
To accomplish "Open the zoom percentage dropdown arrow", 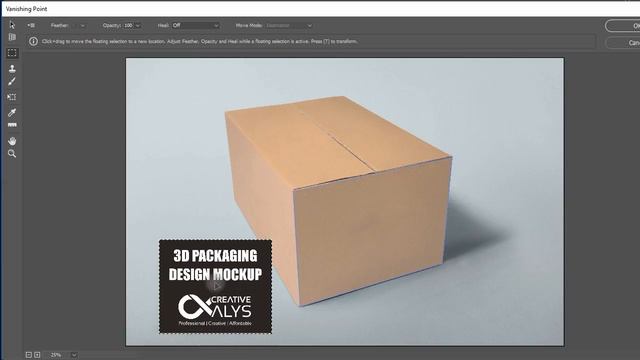I will (x=73, y=355).
